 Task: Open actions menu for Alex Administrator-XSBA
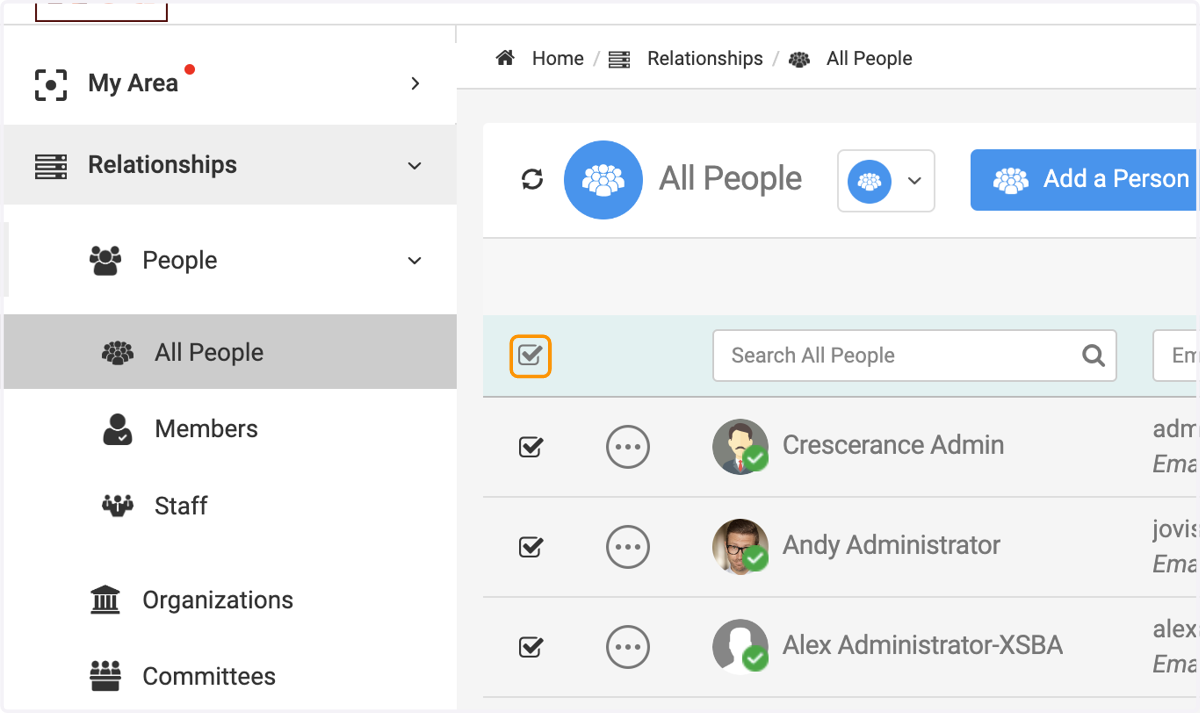[x=628, y=647]
